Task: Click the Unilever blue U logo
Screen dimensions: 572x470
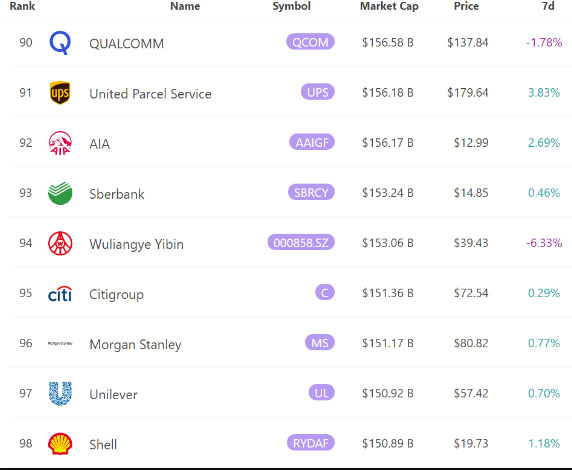Action: point(60,394)
